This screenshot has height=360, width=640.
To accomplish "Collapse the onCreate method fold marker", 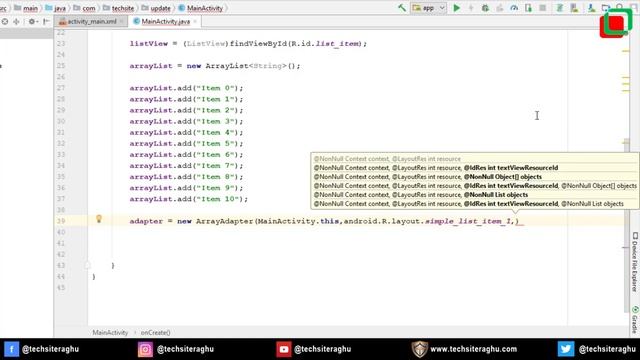I will click(x=87, y=265).
